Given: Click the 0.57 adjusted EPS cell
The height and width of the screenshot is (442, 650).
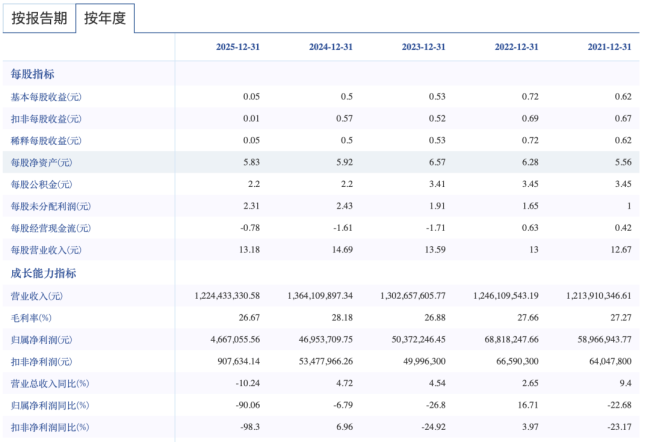Looking at the screenshot, I should coord(344,119).
